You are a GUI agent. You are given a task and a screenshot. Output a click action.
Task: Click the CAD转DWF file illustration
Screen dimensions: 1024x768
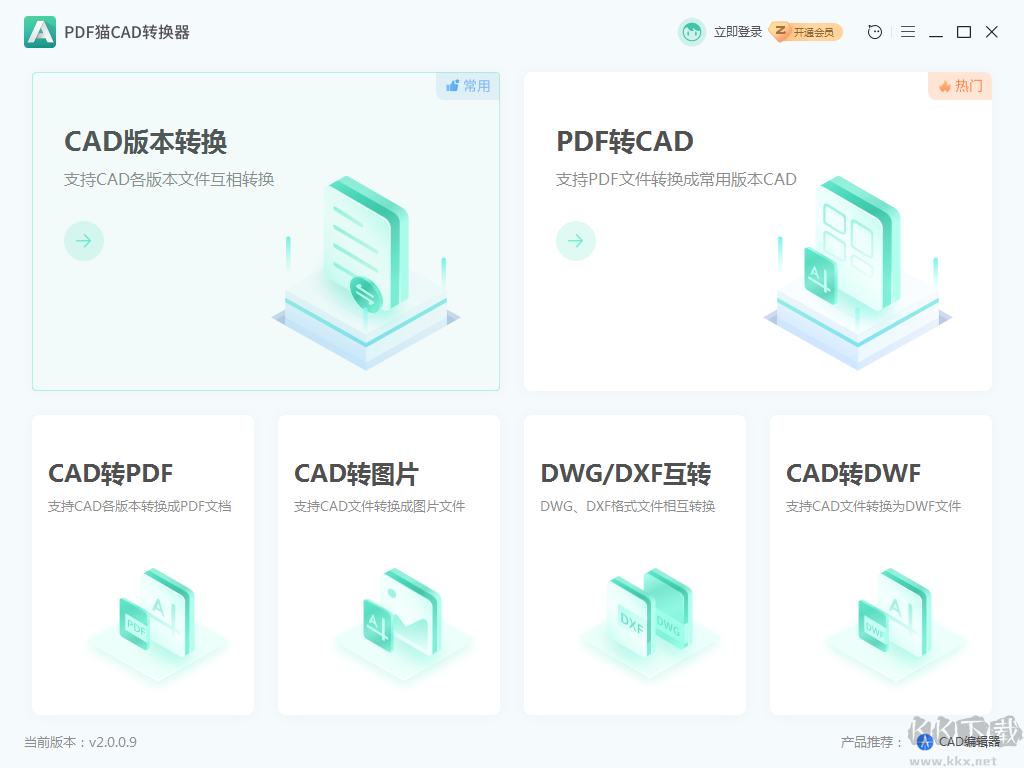895,624
